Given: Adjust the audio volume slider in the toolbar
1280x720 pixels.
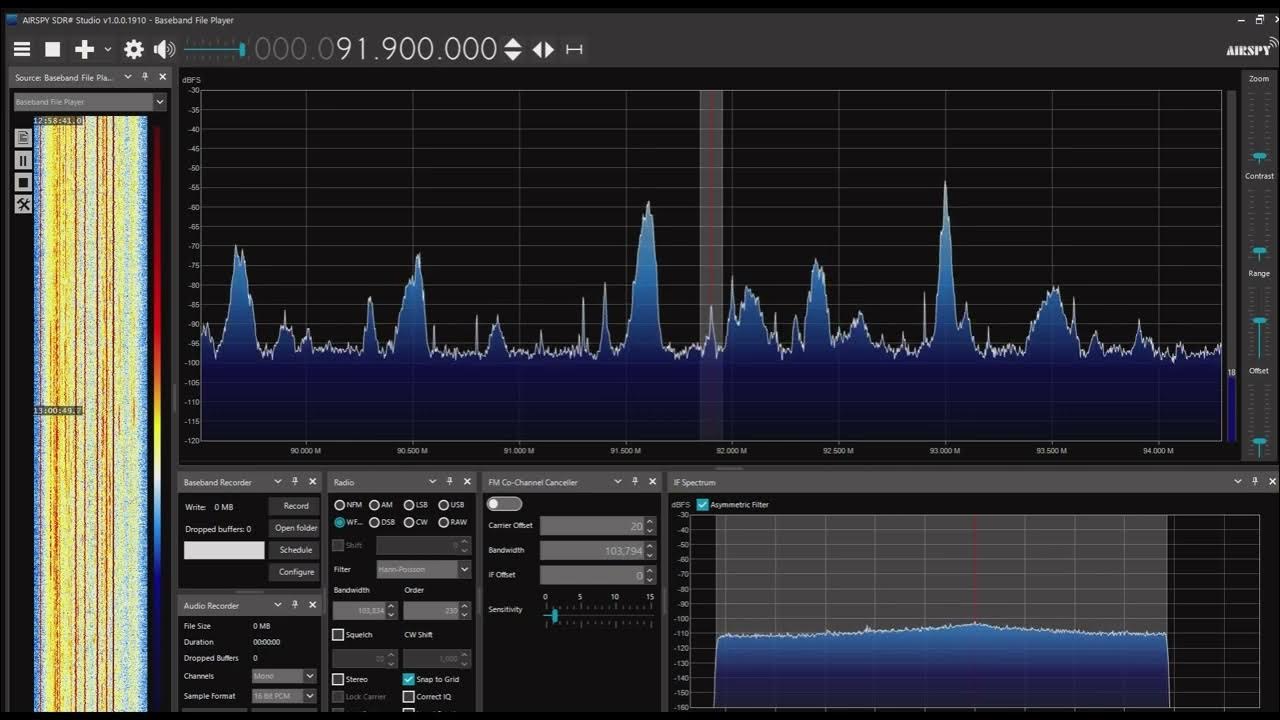Looking at the screenshot, I should coord(215,49).
